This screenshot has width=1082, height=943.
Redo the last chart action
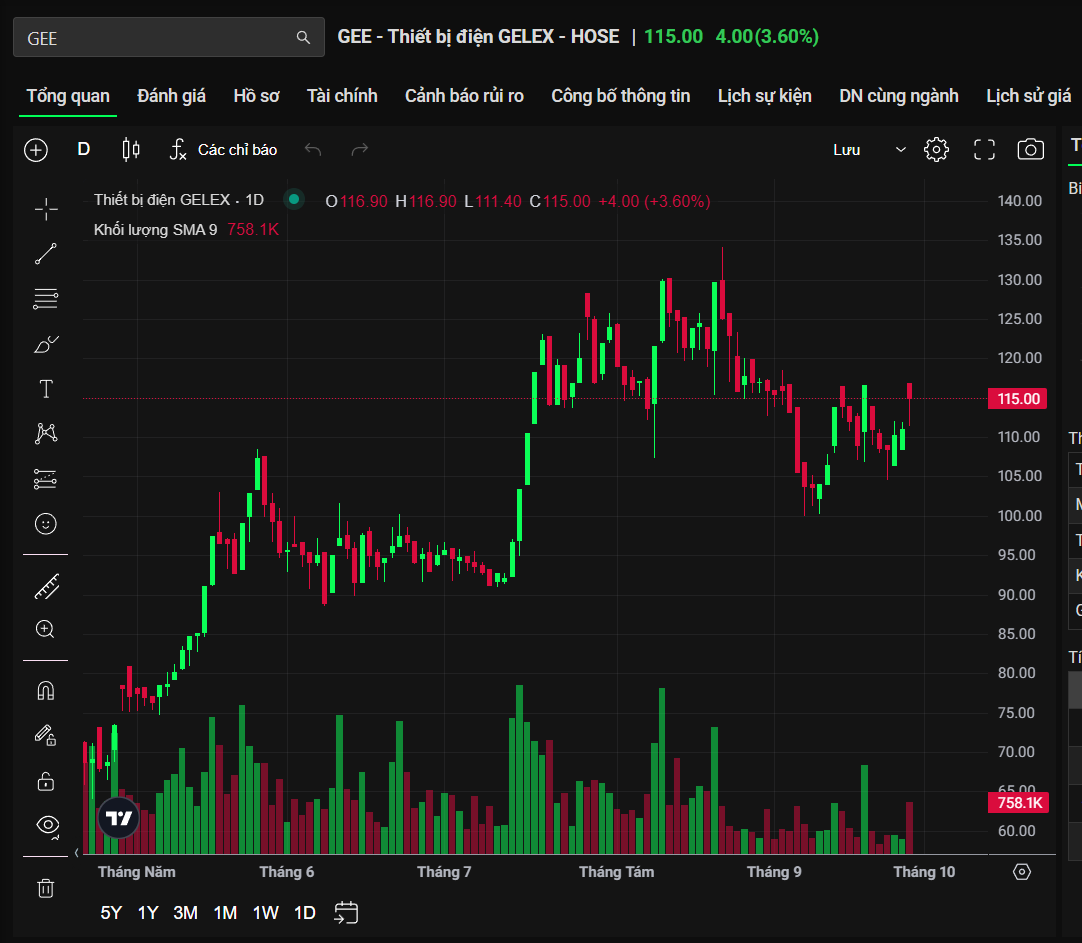click(360, 150)
